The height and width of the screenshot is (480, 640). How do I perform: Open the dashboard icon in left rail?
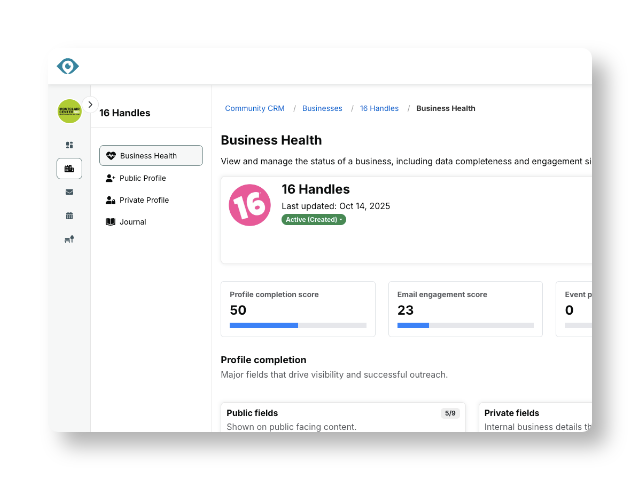pyautogui.click(x=69, y=145)
